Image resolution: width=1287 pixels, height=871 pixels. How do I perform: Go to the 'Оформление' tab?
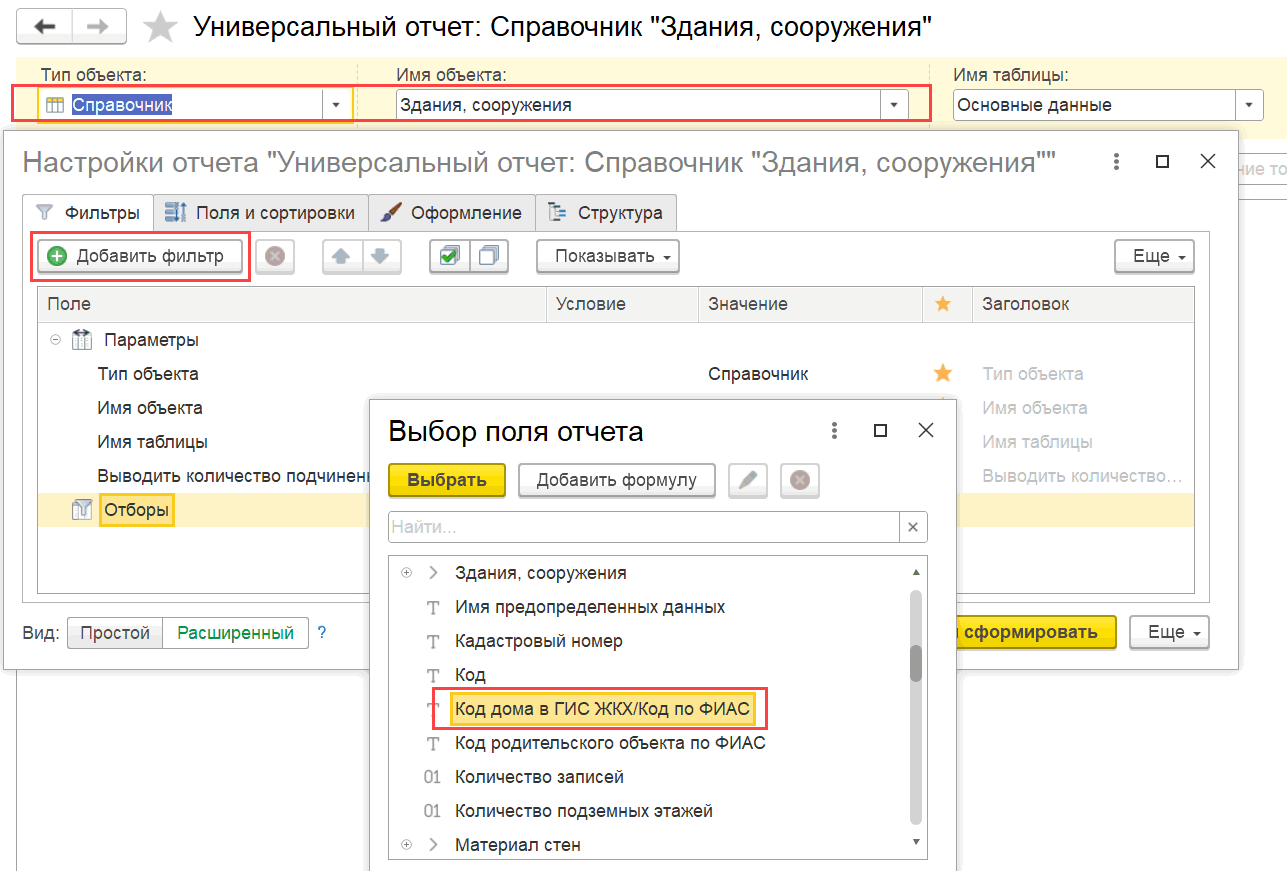tap(452, 212)
